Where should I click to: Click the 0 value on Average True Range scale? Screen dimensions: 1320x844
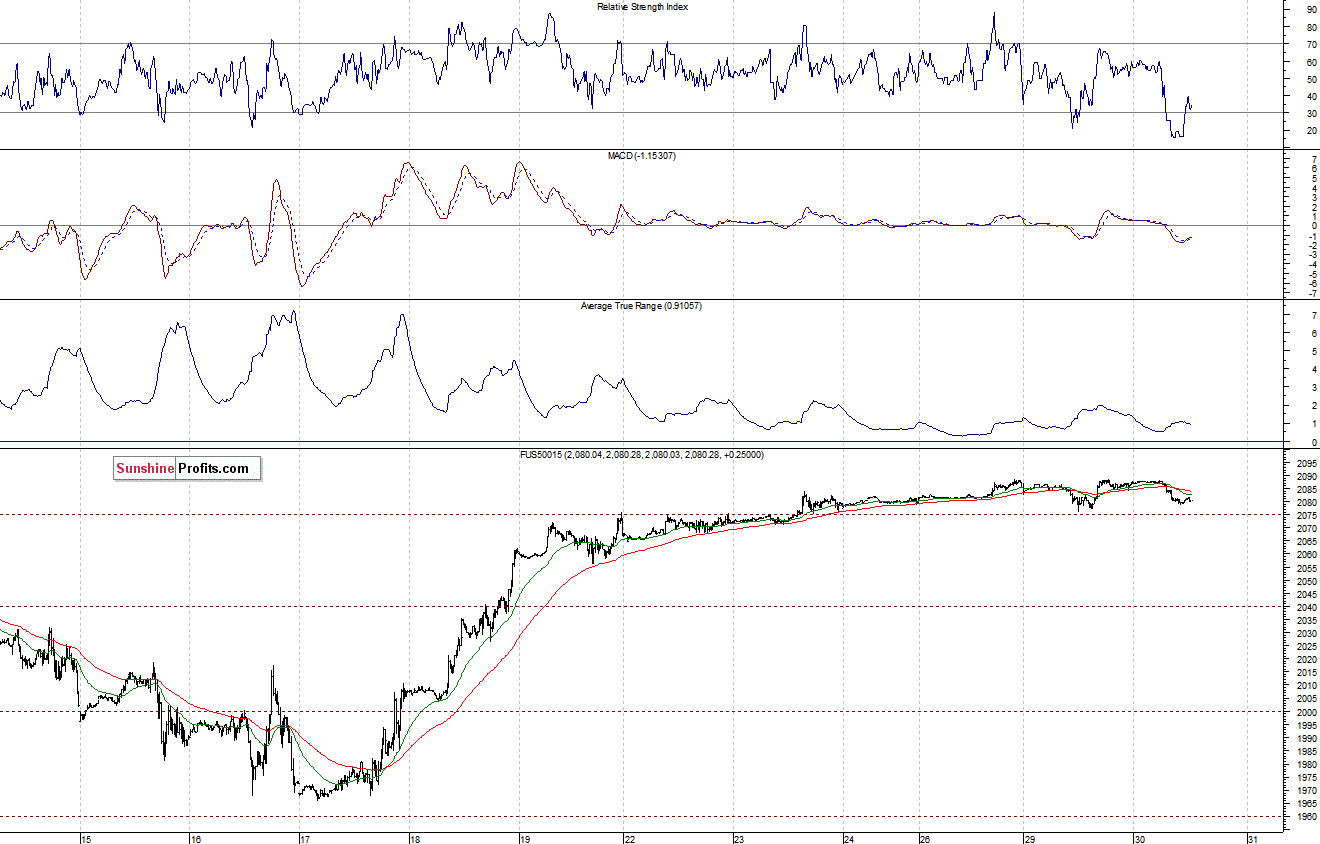coord(1314,442)
